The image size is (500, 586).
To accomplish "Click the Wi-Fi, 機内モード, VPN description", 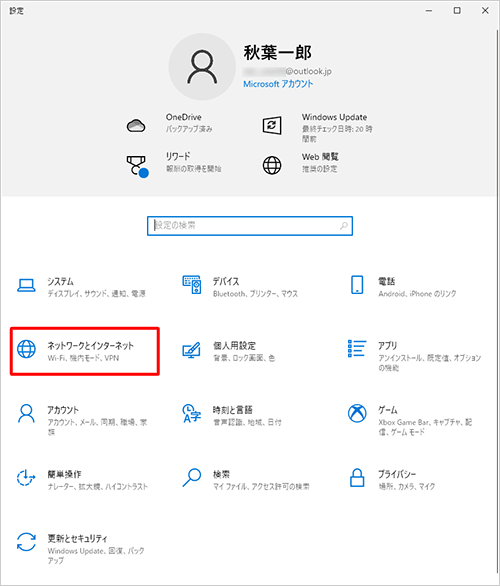I will click(x=83, y=358).
